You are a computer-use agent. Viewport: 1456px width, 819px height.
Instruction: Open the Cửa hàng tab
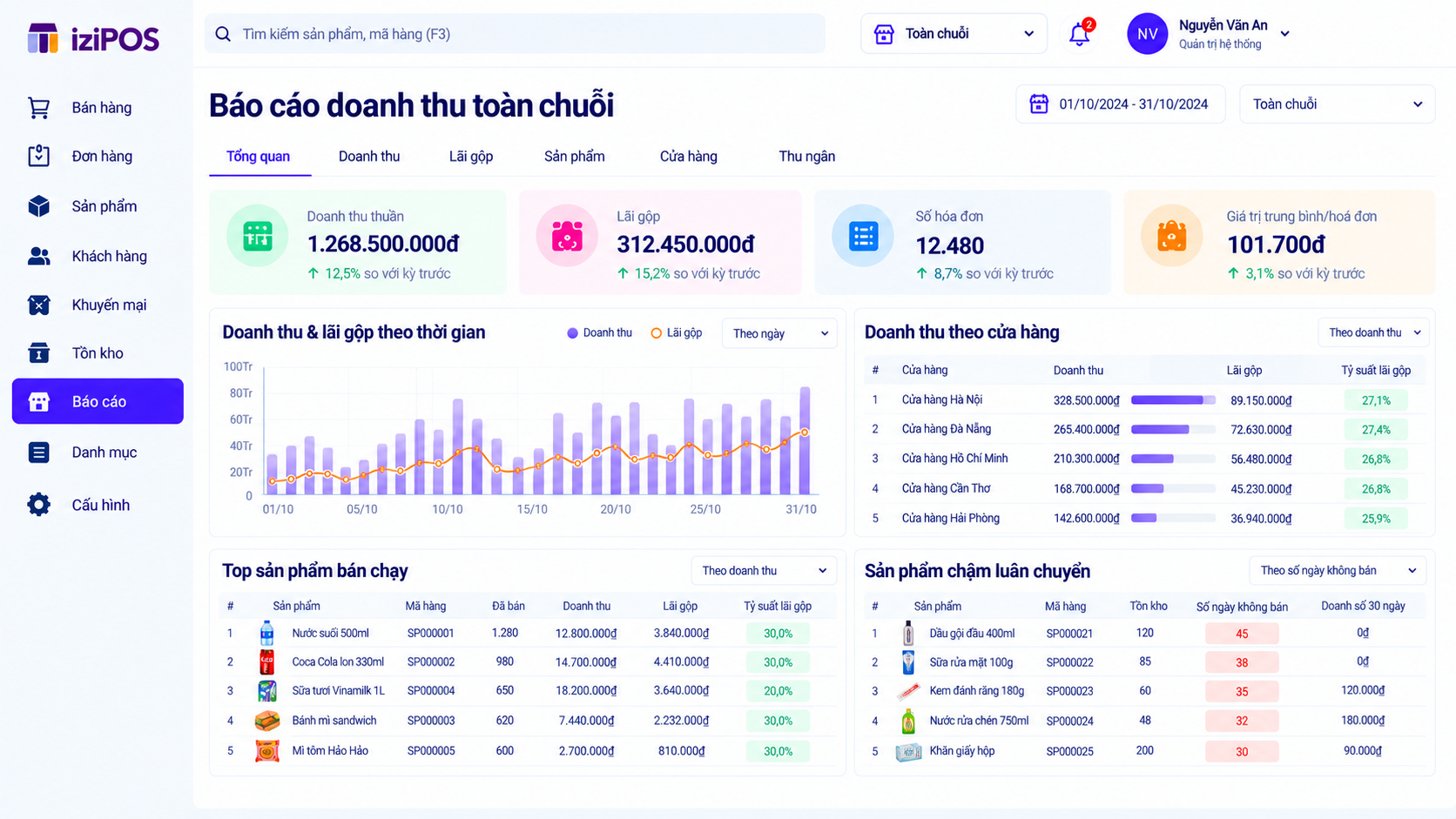(689, 157)
